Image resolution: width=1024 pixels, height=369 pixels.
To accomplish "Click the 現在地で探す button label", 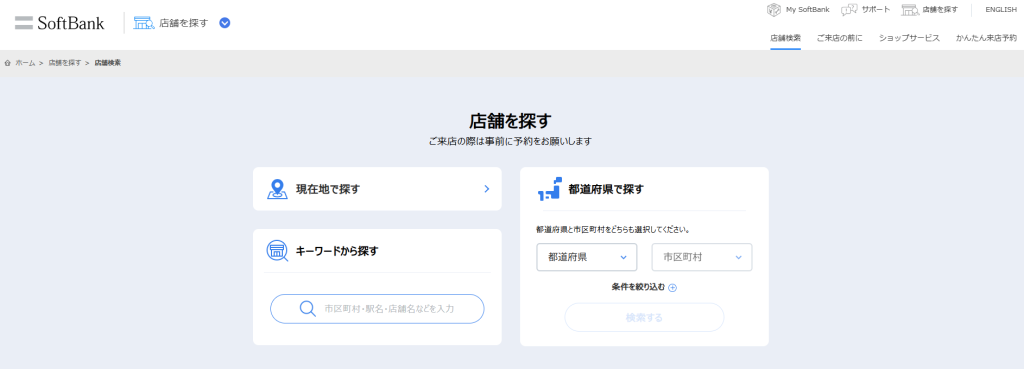I will coord(328,189).
